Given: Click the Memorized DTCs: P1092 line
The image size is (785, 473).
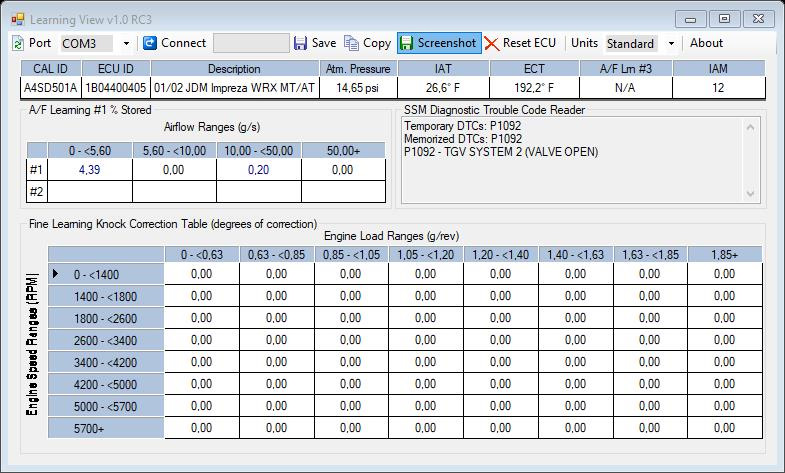Looking at the screenshot, I should coord(463,139).
